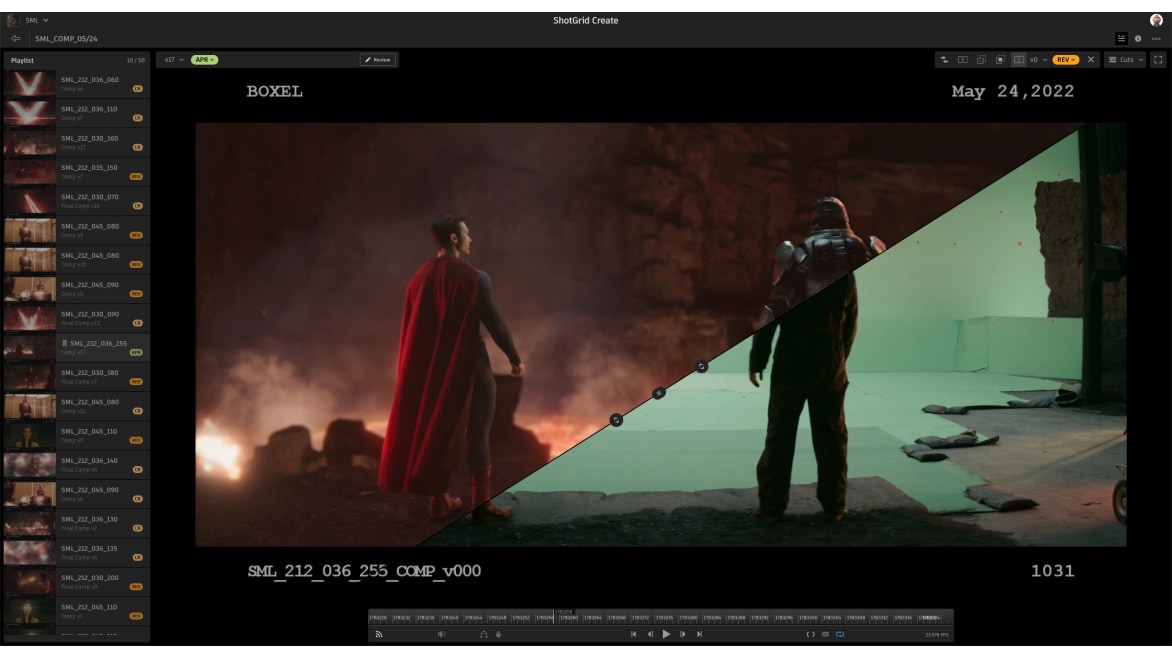The image size is (1172, 660).
Task: Click the swap compare sources icon
Action: pyautogui.click(x=945, y=60)
